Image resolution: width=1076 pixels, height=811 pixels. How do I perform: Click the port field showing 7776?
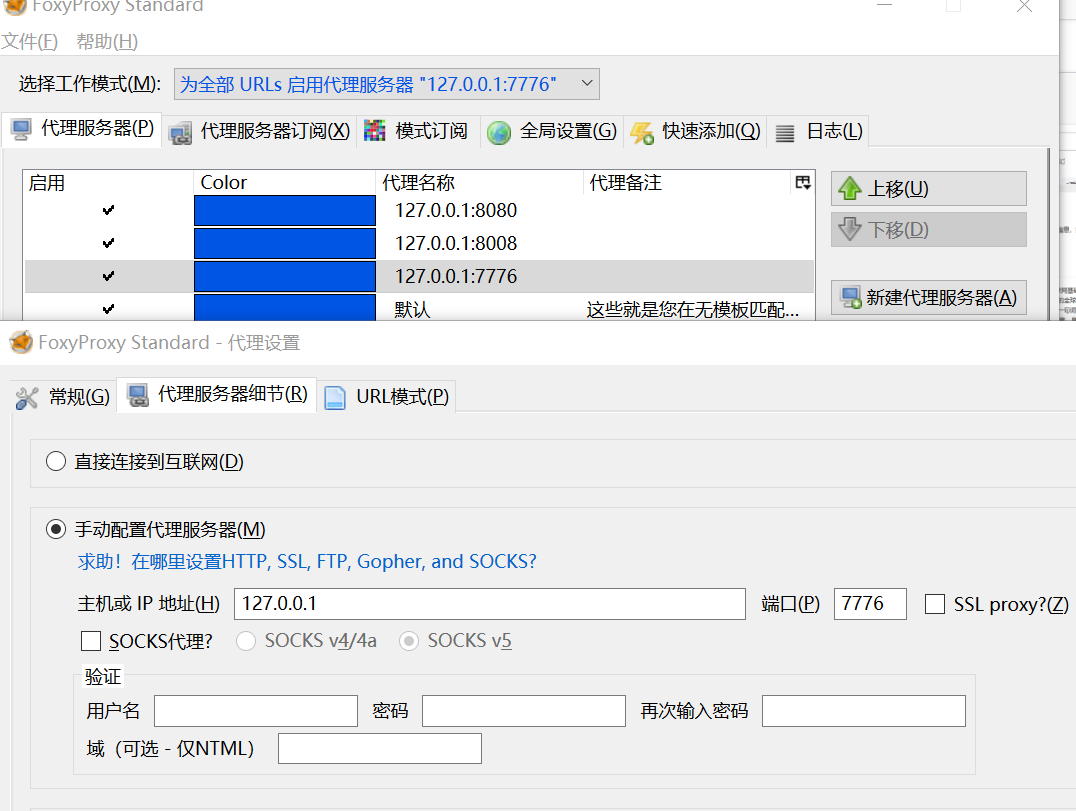point(870,604)
